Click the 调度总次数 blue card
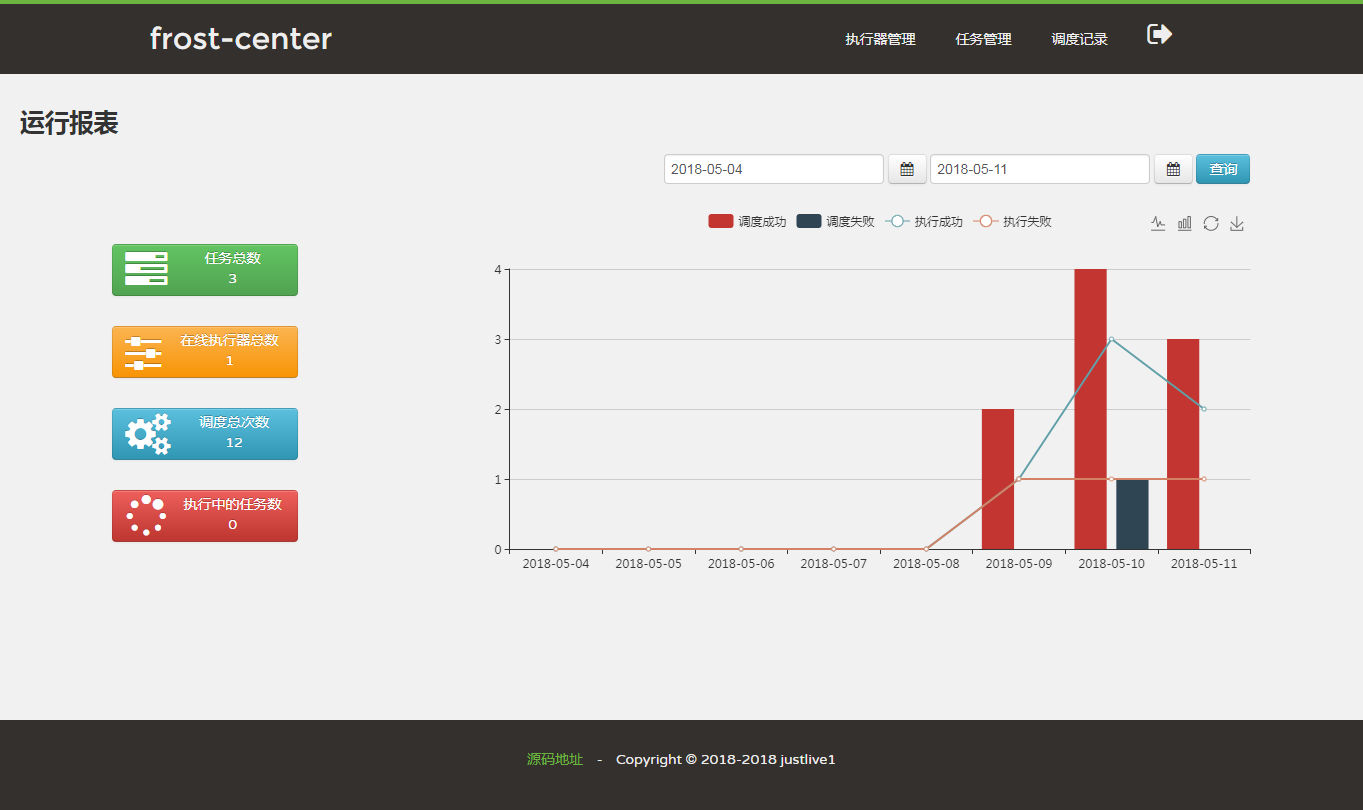 pos(205,434)
